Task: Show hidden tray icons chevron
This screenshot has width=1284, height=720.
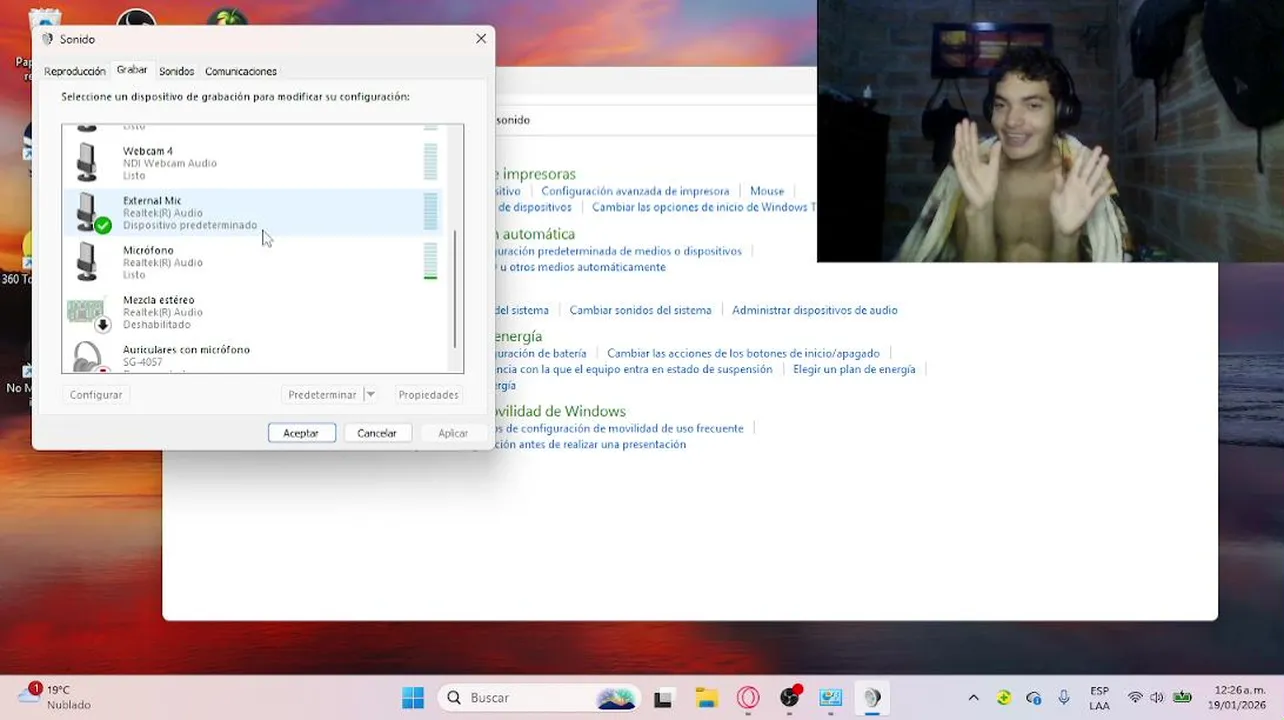Action: (973, 698)
